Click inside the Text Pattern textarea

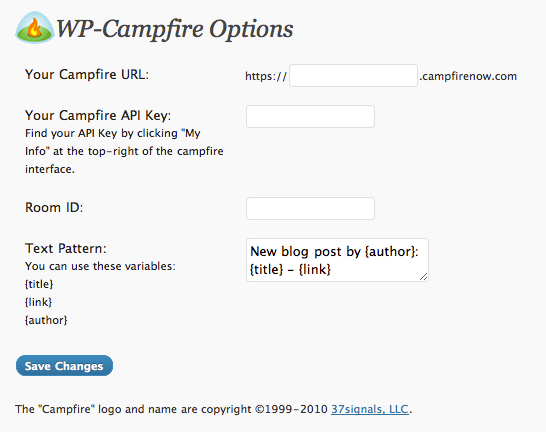point(337,260)
